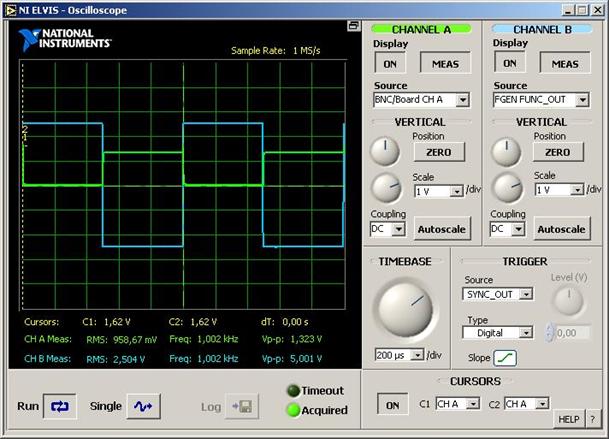The width and height of the screenshot is (609, 439).
Task: Click the Timeout indicator LED
Action: pos(293,390)
